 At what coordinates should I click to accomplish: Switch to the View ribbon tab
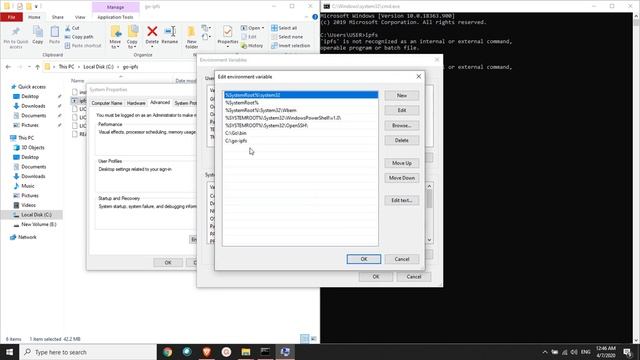click(x=80, y=17)
